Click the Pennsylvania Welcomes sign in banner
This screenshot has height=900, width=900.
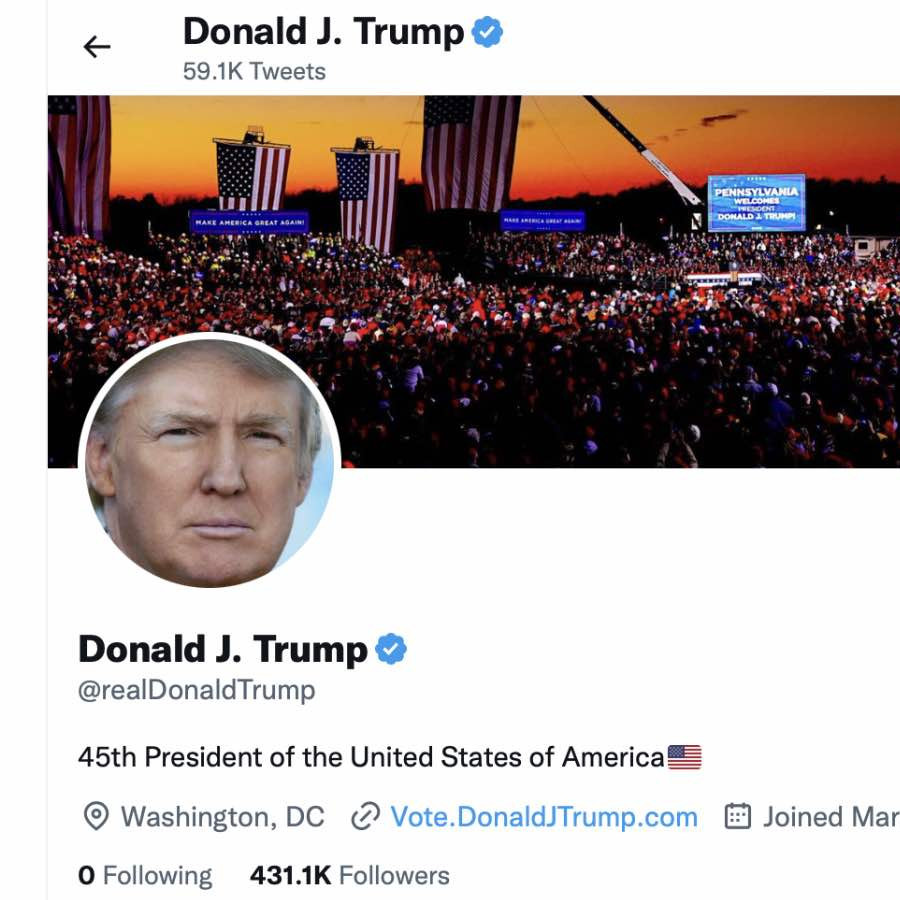click(x=757, y=203)
